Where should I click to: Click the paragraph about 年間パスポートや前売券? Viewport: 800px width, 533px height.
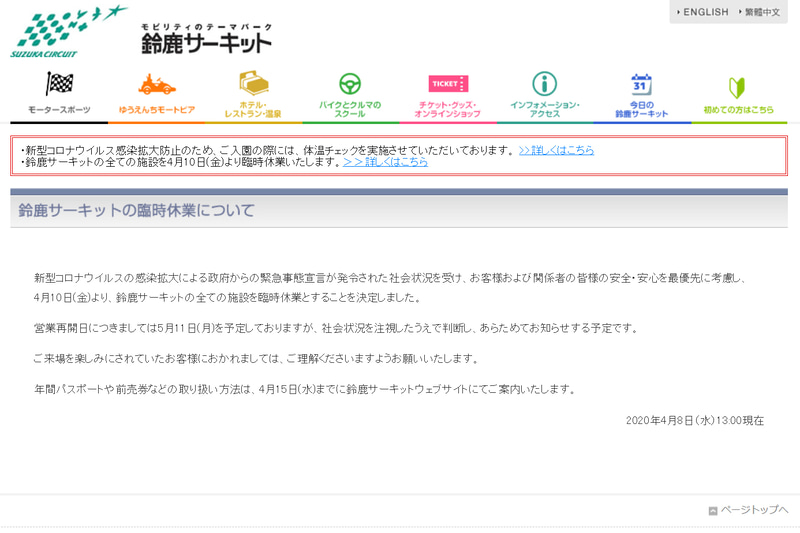305,389
